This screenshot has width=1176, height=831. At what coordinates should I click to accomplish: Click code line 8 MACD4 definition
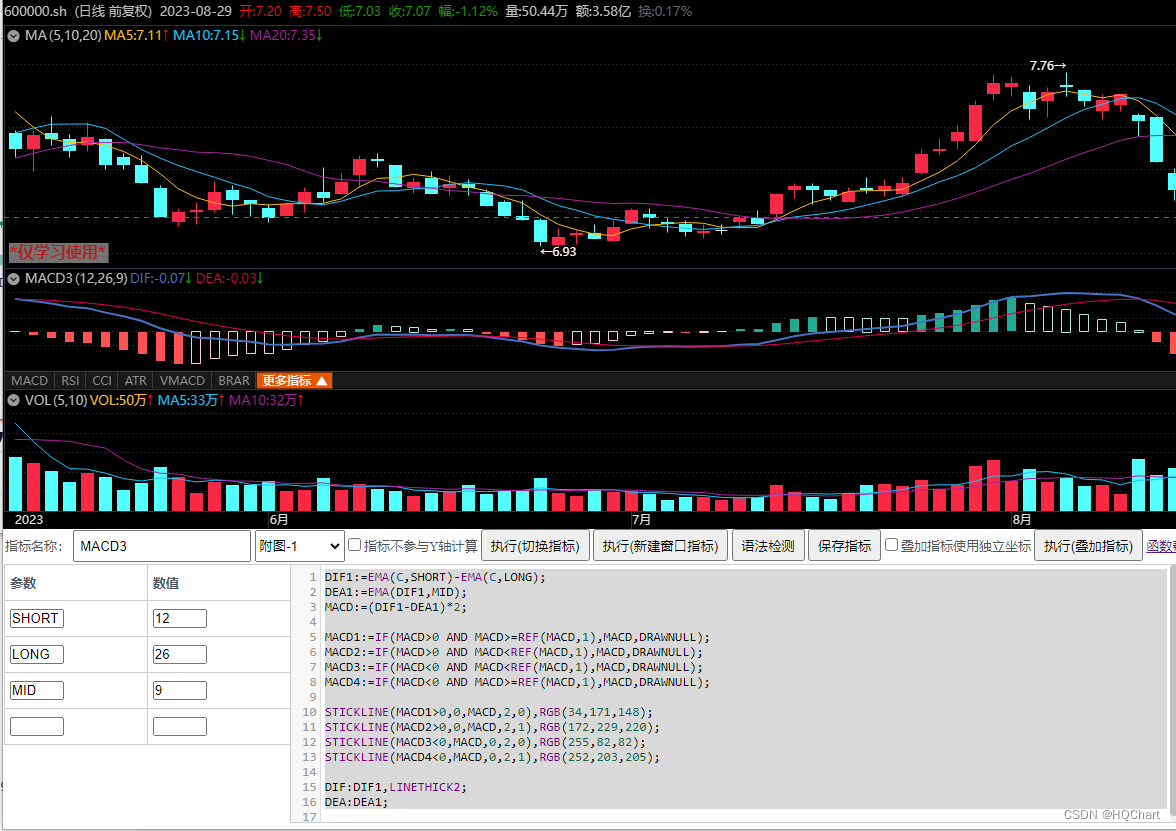point(517,682)
